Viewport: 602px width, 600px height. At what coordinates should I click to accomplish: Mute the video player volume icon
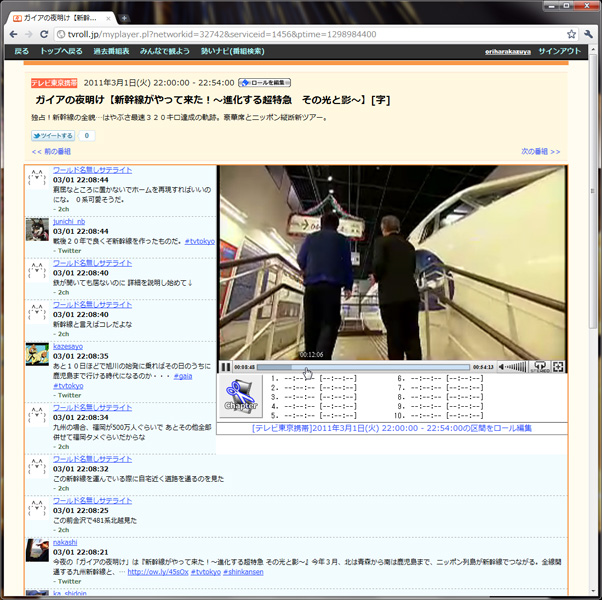pos(504,367)
